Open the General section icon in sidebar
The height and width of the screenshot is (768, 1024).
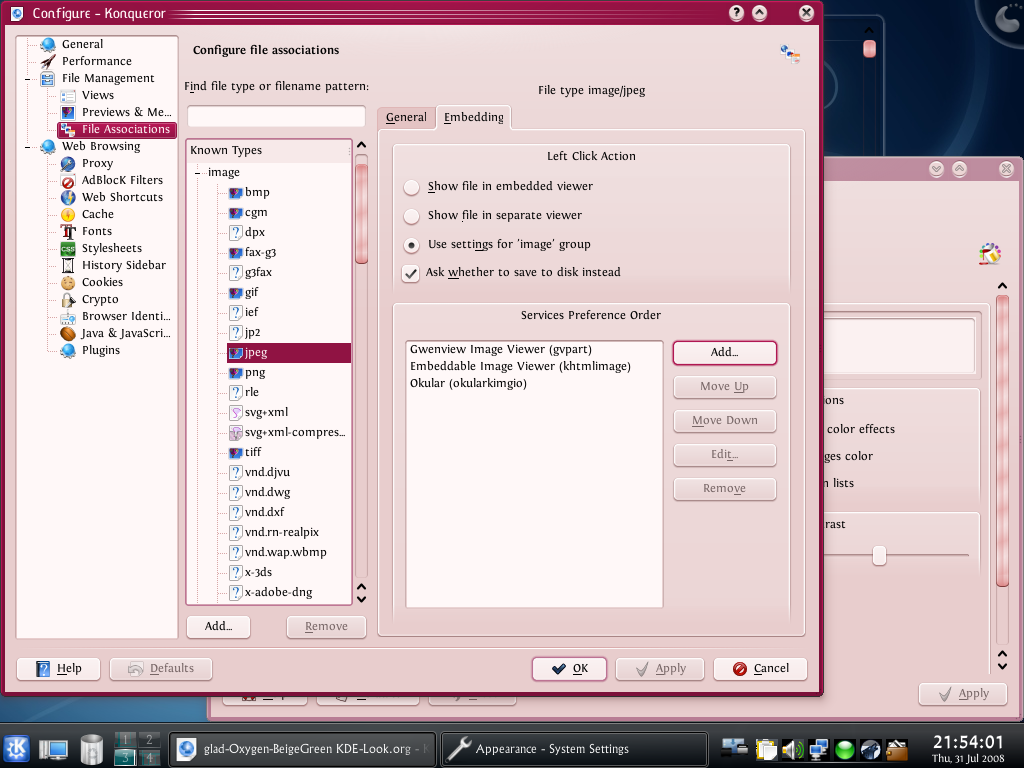coord(48,44)
